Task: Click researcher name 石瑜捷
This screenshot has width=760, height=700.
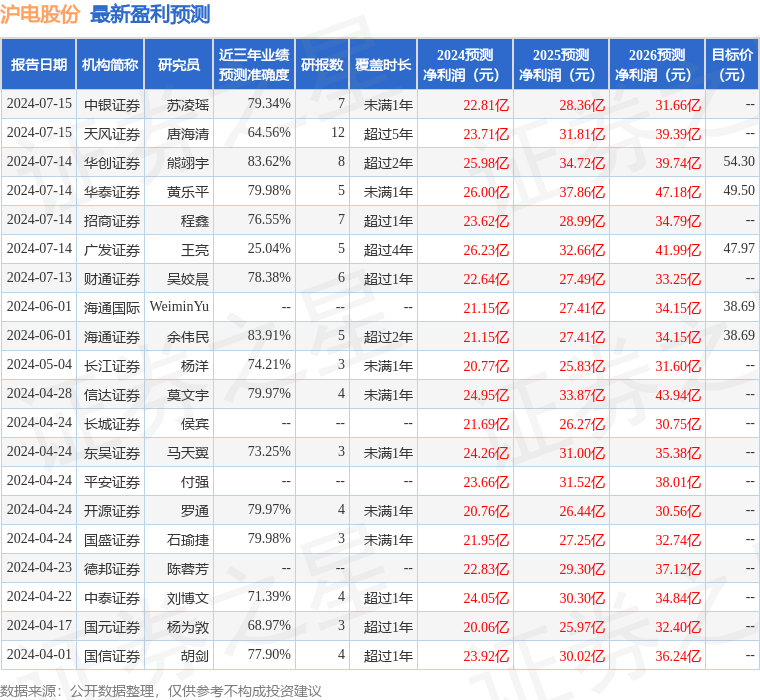Action: [x=188, y=540]
